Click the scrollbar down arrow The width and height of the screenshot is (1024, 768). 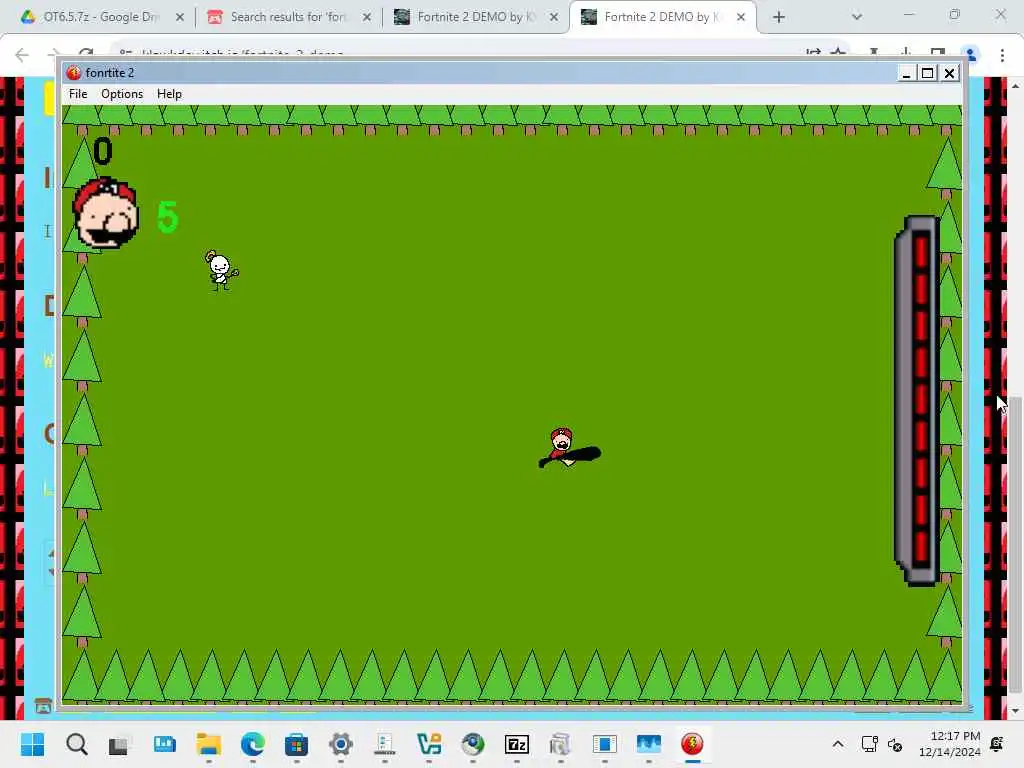(1014, 711)
